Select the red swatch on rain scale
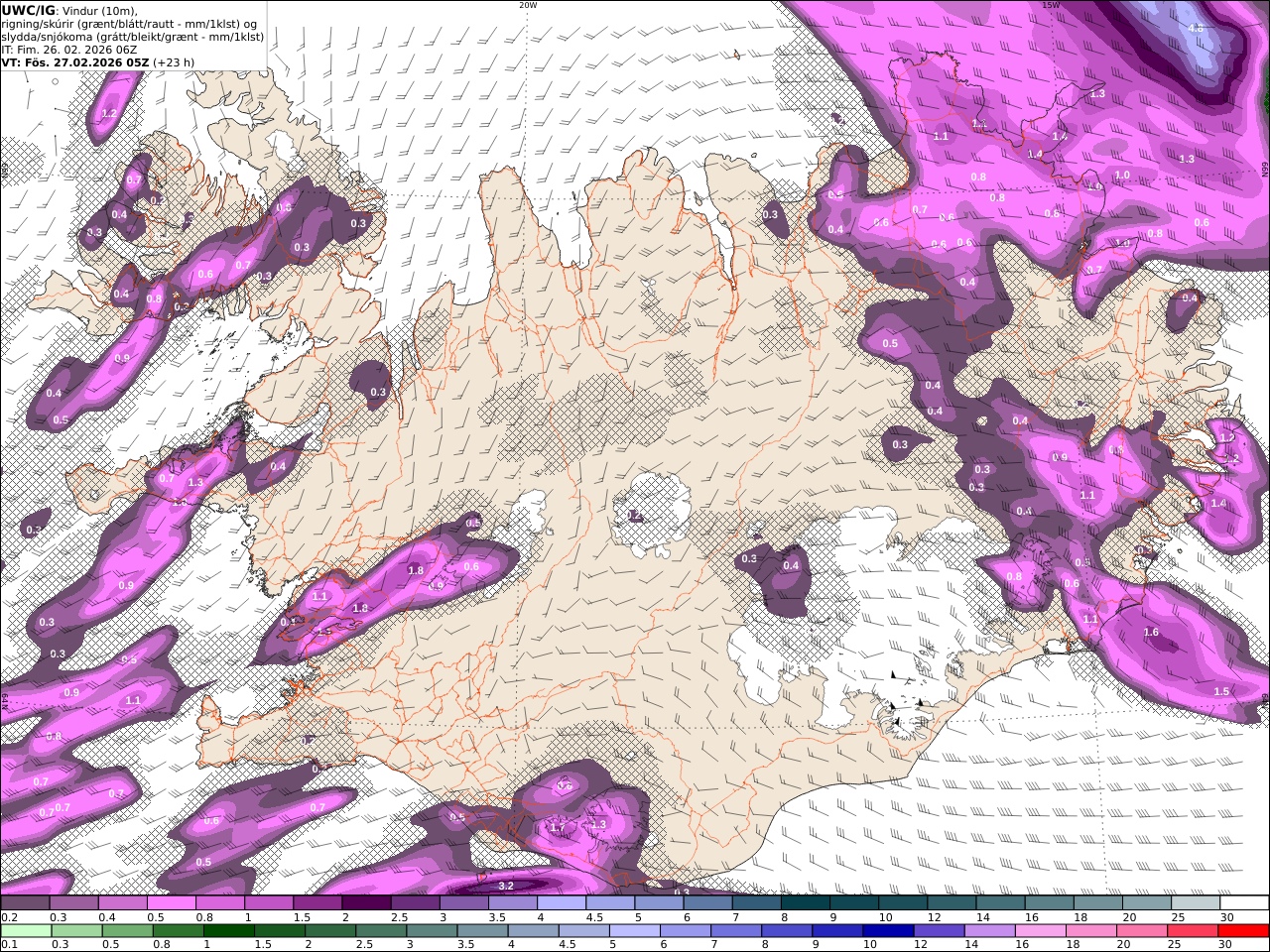 [1243, 931]
